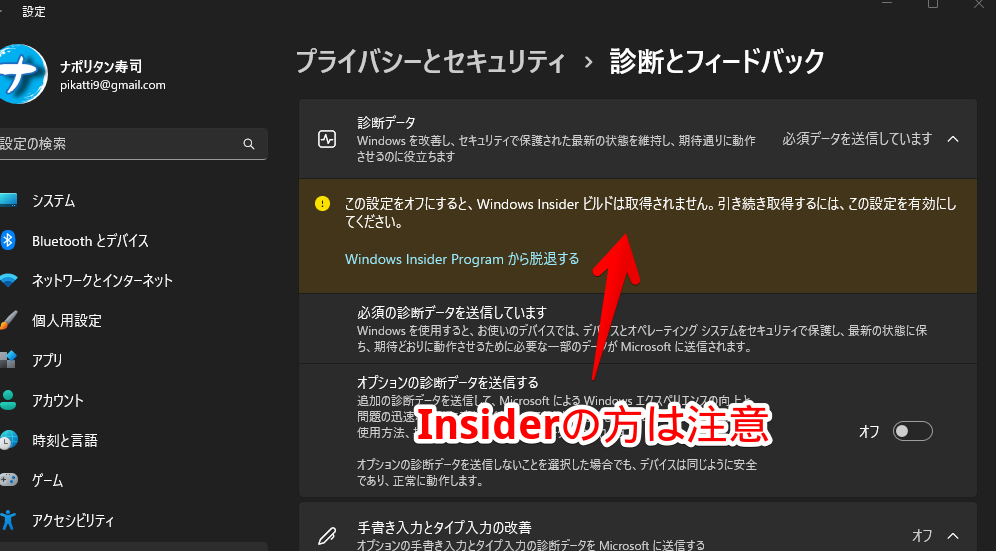Open the 個人用設定 paintbrush icon
Viewport: 996px width, 551px height.
pos(8,320)
